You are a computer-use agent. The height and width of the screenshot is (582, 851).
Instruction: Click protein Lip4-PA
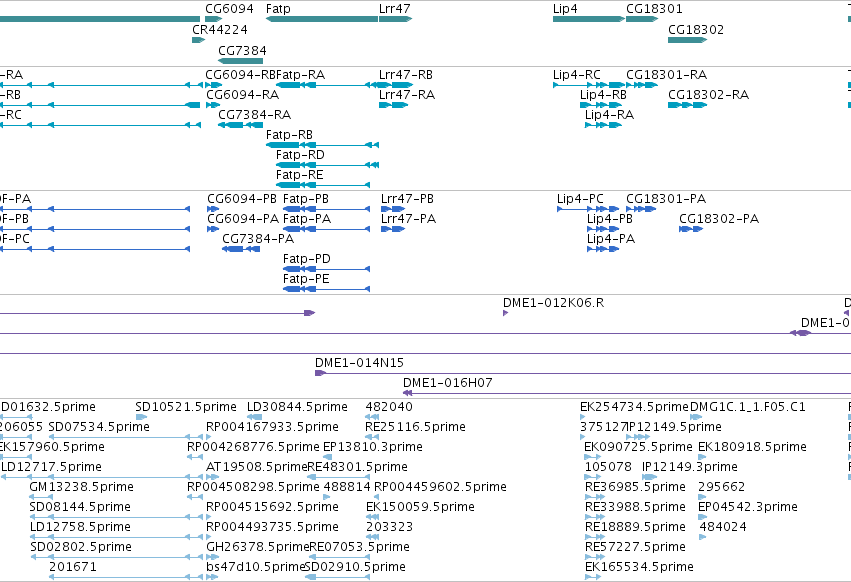pyautogui.click(x=603, y=249)
